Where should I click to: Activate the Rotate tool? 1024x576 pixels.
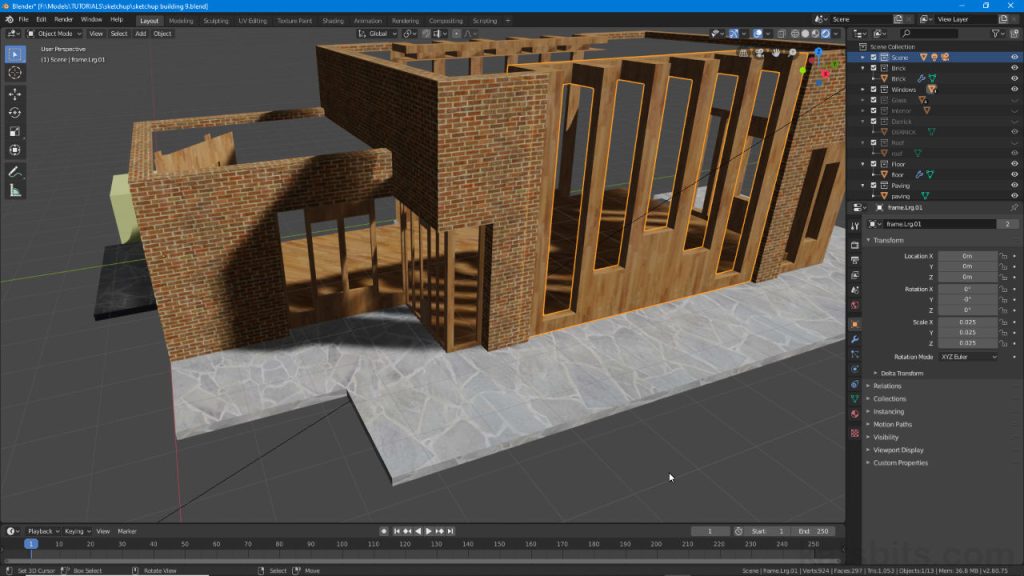point(15,112)
